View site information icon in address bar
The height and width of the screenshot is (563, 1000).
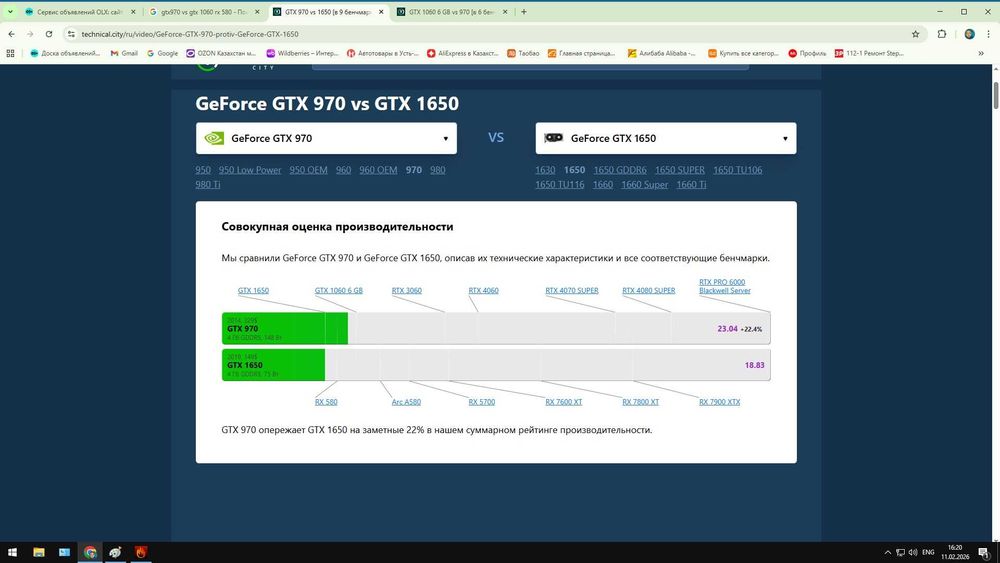pyautogui.click(x=71, y=34)
